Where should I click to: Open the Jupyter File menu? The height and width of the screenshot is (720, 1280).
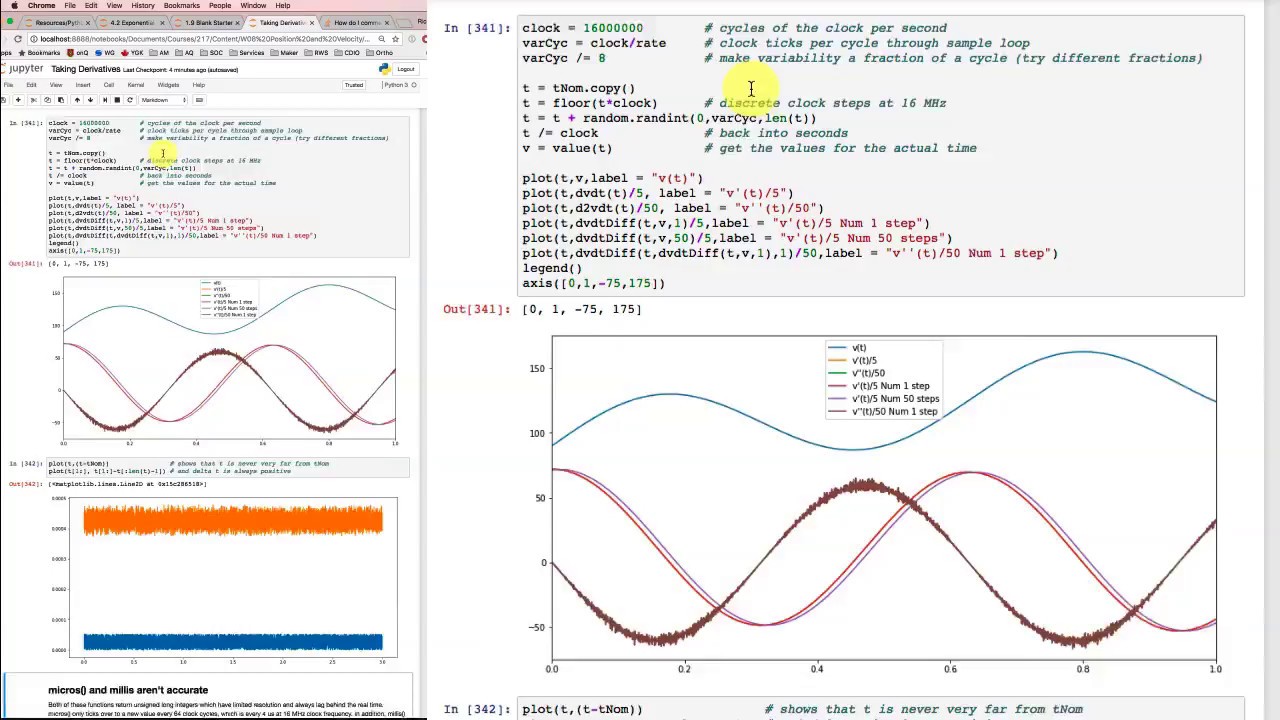point(9,85)
